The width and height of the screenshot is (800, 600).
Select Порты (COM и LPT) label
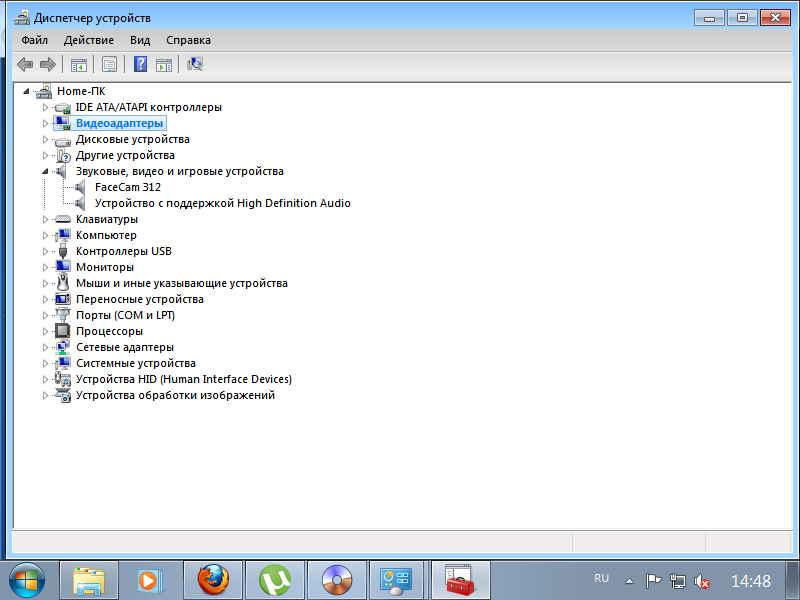tap(126, 315)
